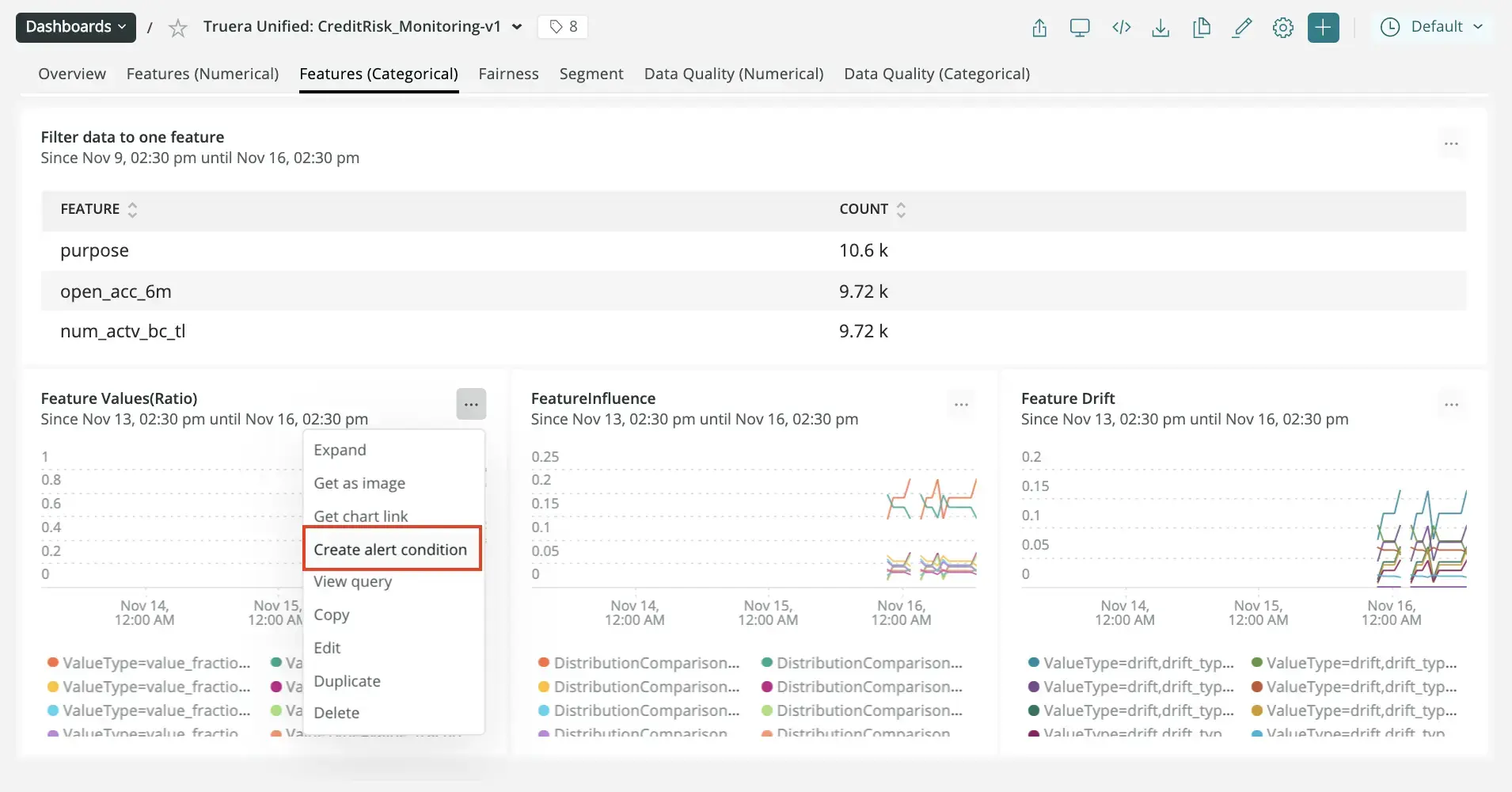This screenshot has width=1512, height=792.
Task: Toggle green DistributionComparison legend in FeatureInfluence
Action: click(861, 663)
